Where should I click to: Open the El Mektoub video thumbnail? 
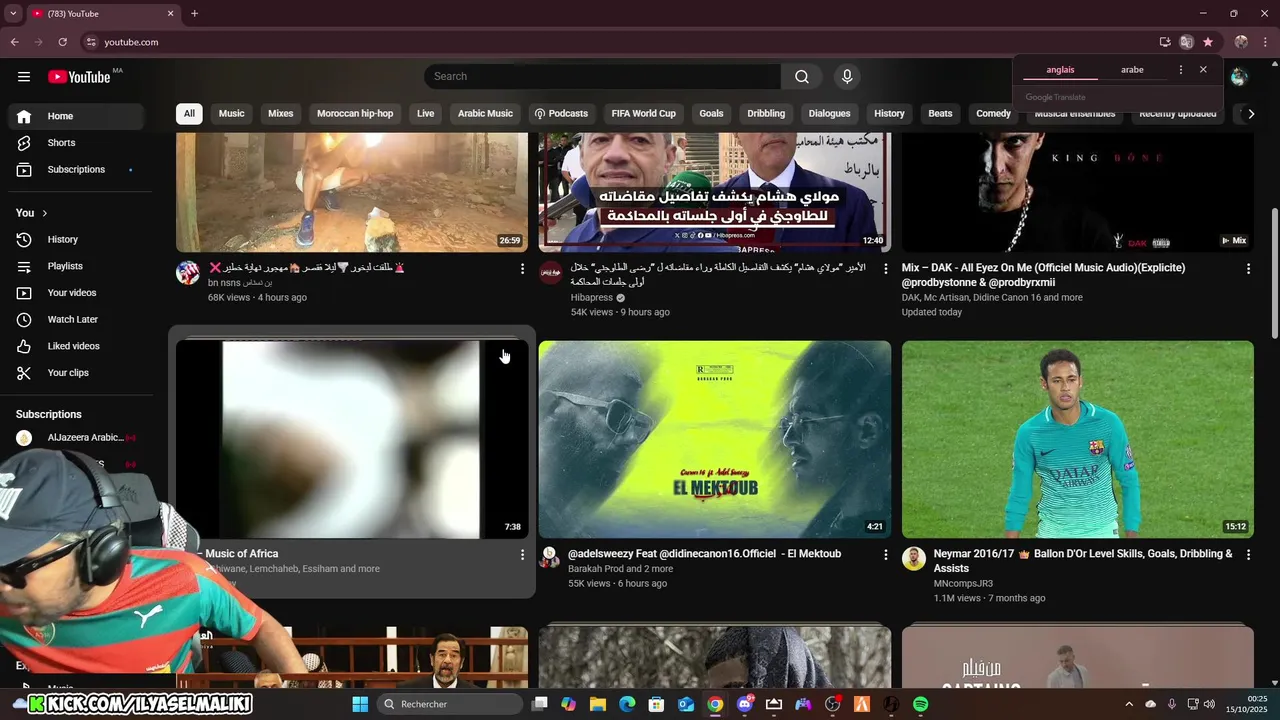click(715, 440)
